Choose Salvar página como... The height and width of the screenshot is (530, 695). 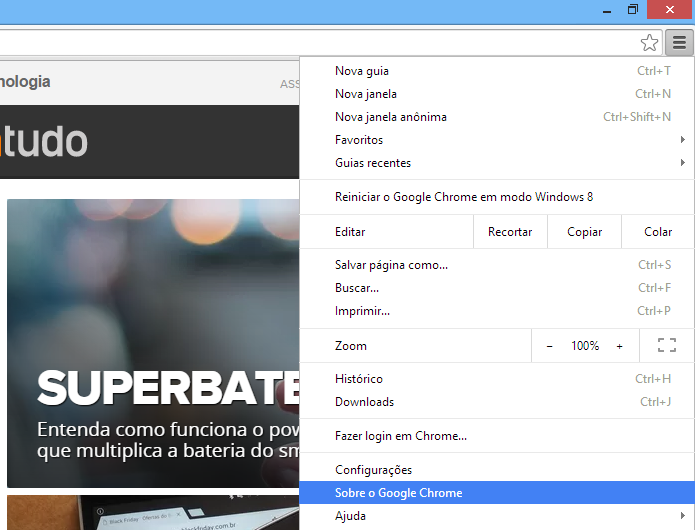[497, 265]
